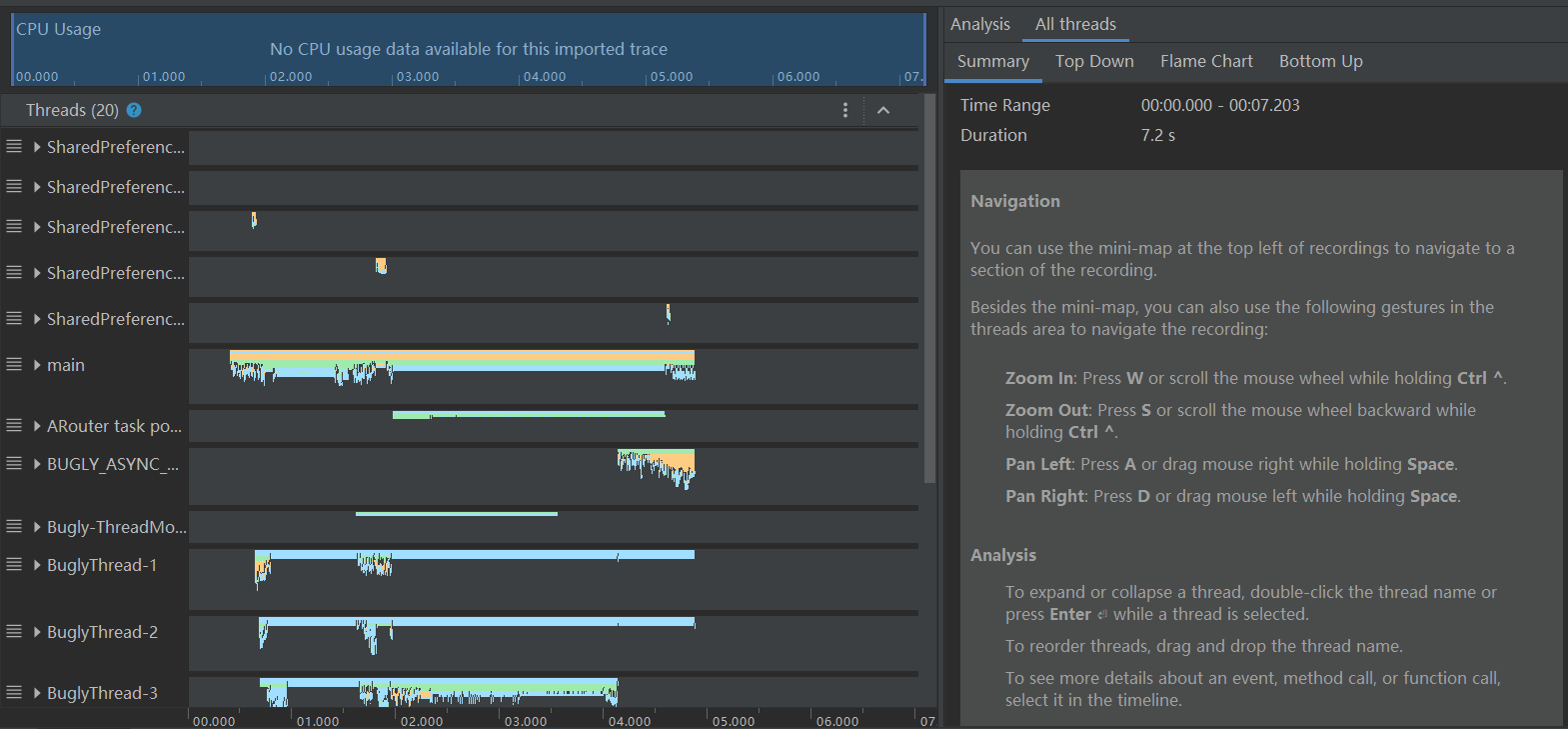This screenshot has width=1568, height=729.
Task: Click drag handle of BUGLY_ASYNC_ row
Action: click(14, 464)
